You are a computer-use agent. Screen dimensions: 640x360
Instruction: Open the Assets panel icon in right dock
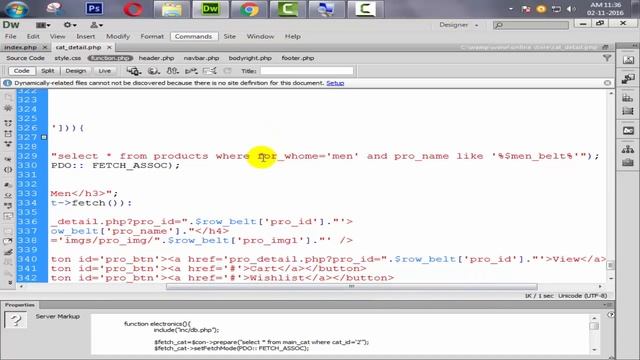[628, 162]
